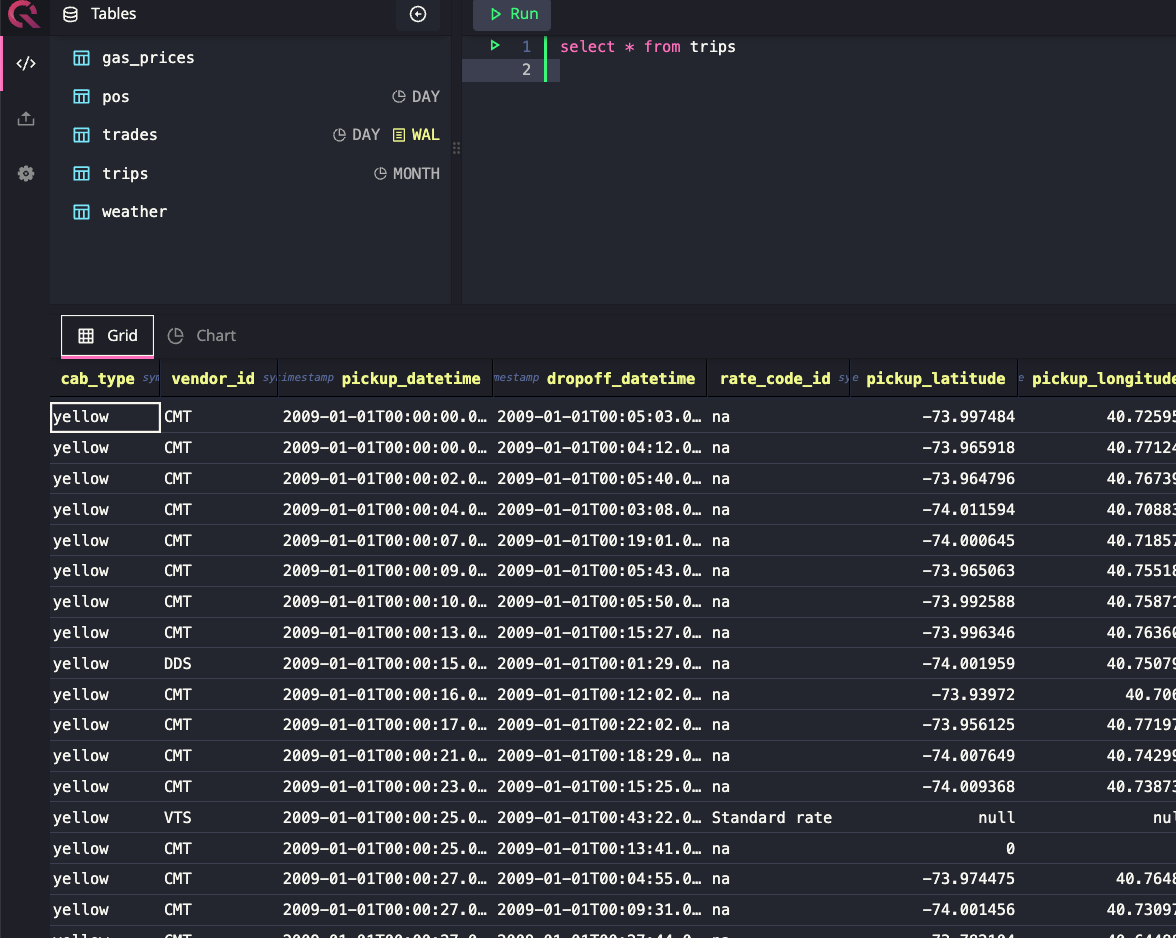1176x938 pixels.
Task: Expand the gas_prices table
Action: point(148,58)
